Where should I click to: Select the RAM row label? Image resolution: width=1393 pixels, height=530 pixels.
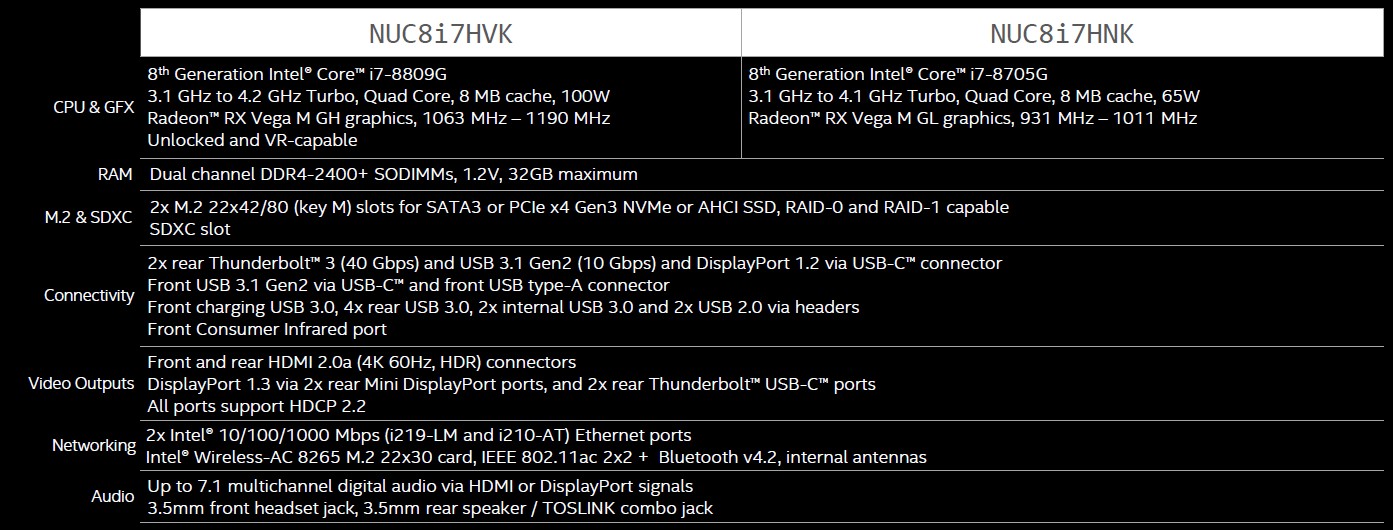[115, 174]
